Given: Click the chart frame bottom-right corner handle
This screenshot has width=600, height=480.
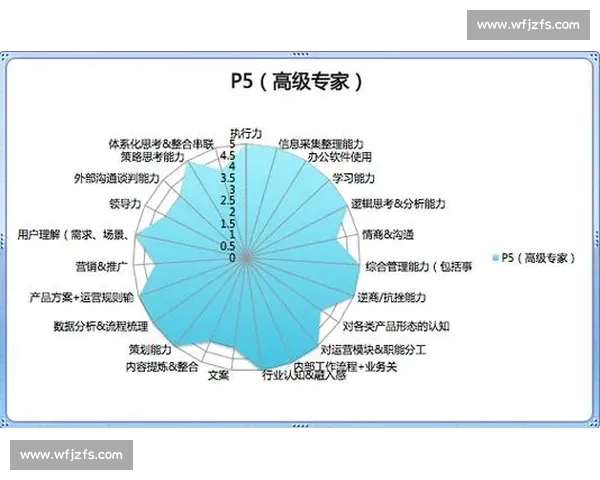Looking at the screenshot, I should 595,423.
